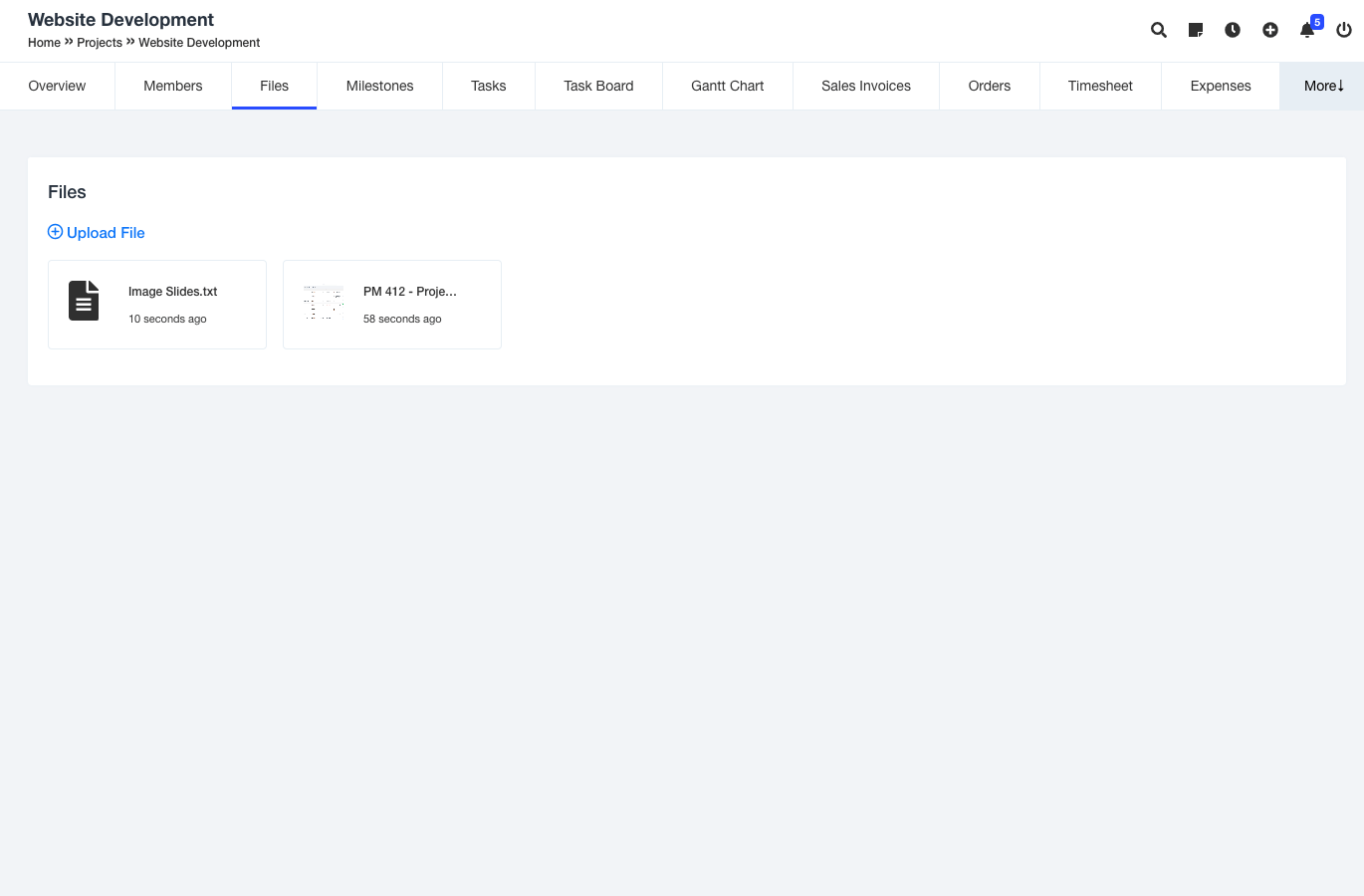Click the Upload File link
This screenshot has height=896, width=1364.
point(106,233)
